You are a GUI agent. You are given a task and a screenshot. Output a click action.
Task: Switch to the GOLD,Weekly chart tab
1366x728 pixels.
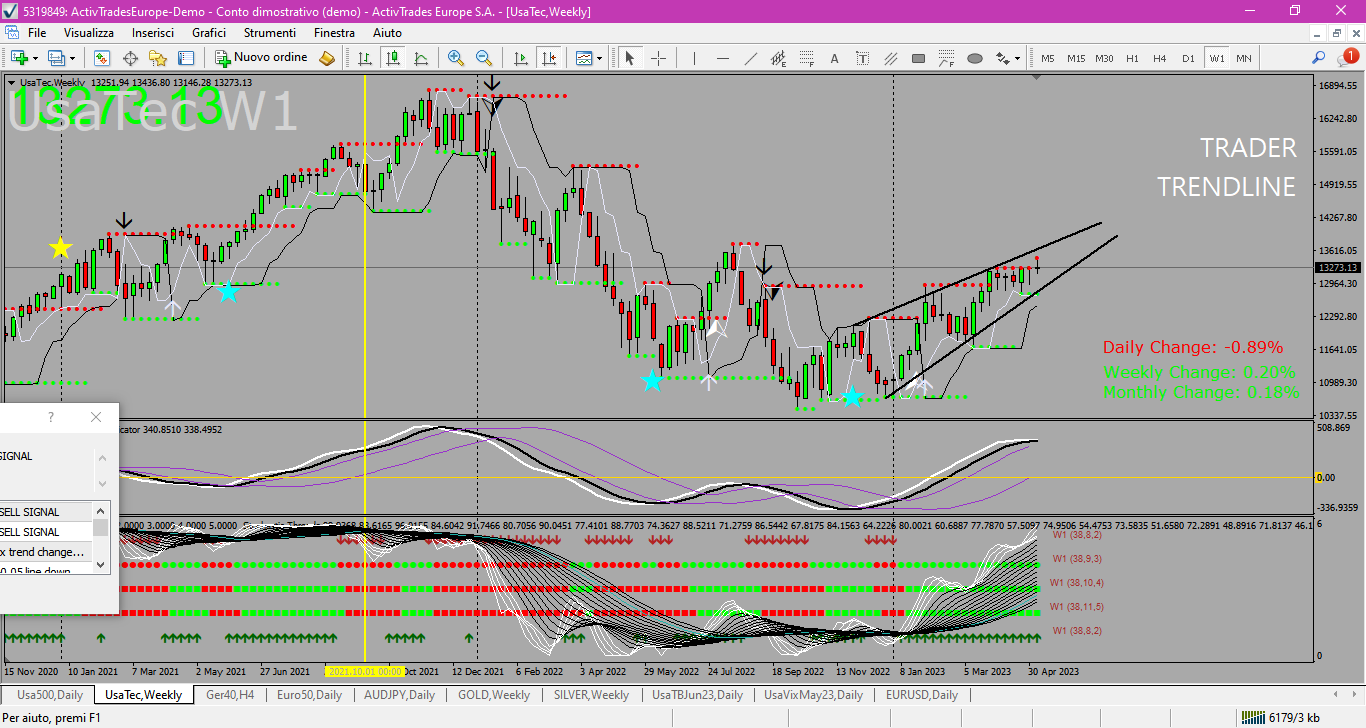[494, 695]
